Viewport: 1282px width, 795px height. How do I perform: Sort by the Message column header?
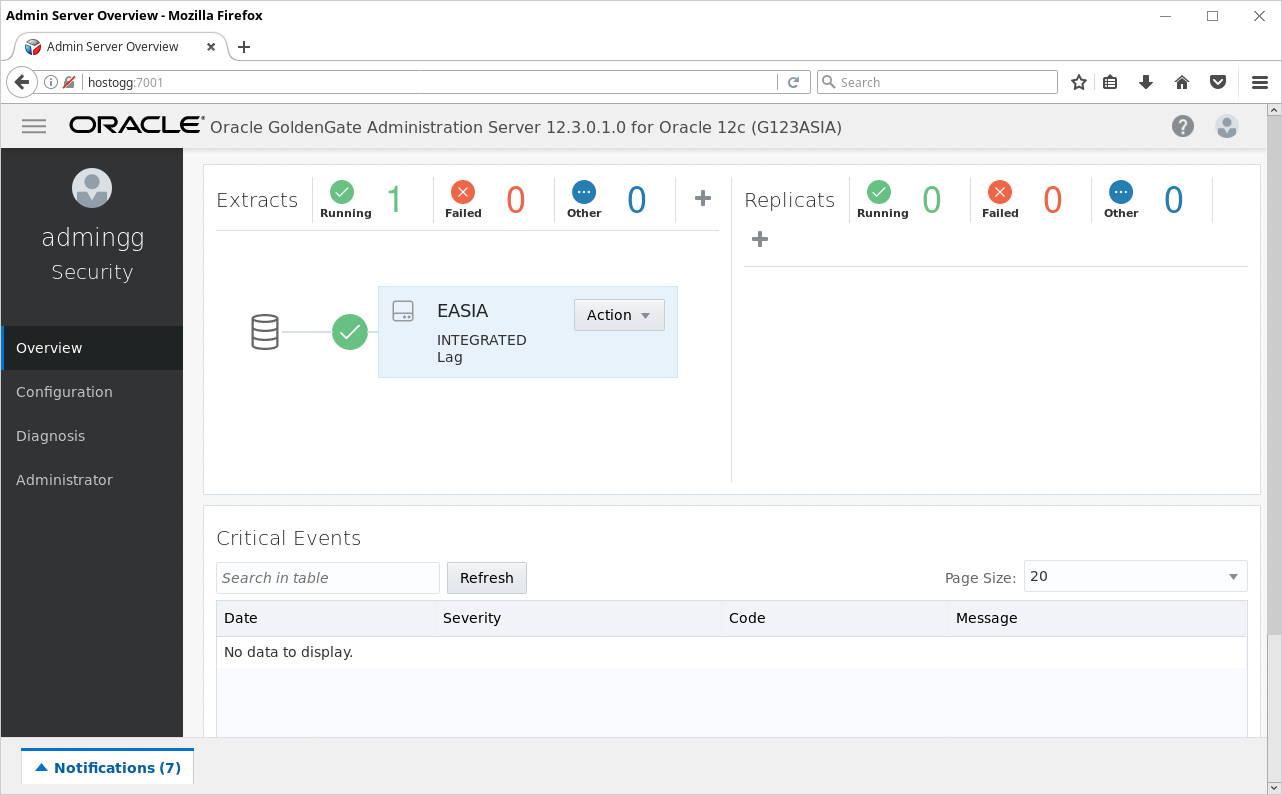pos(1098,618)
